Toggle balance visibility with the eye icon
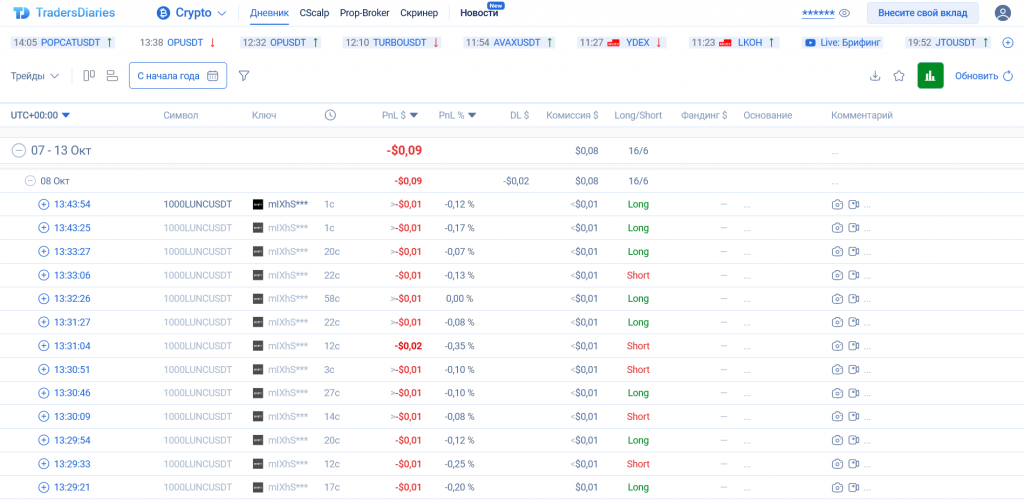Image resolution: width=1024 pixels, height=504 pixels. point(845,13)
